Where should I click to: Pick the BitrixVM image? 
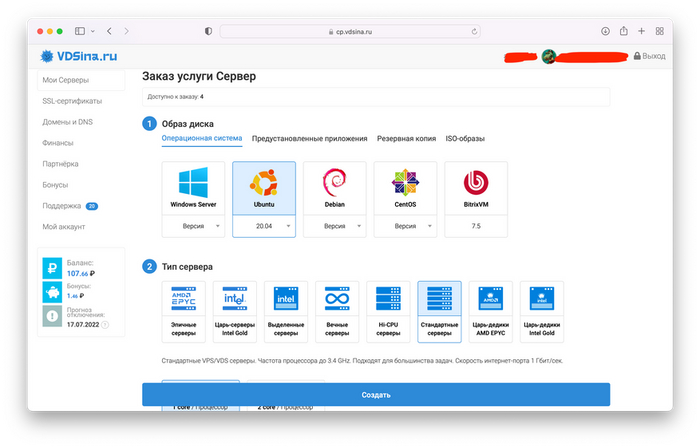click(x=476, y=188)
